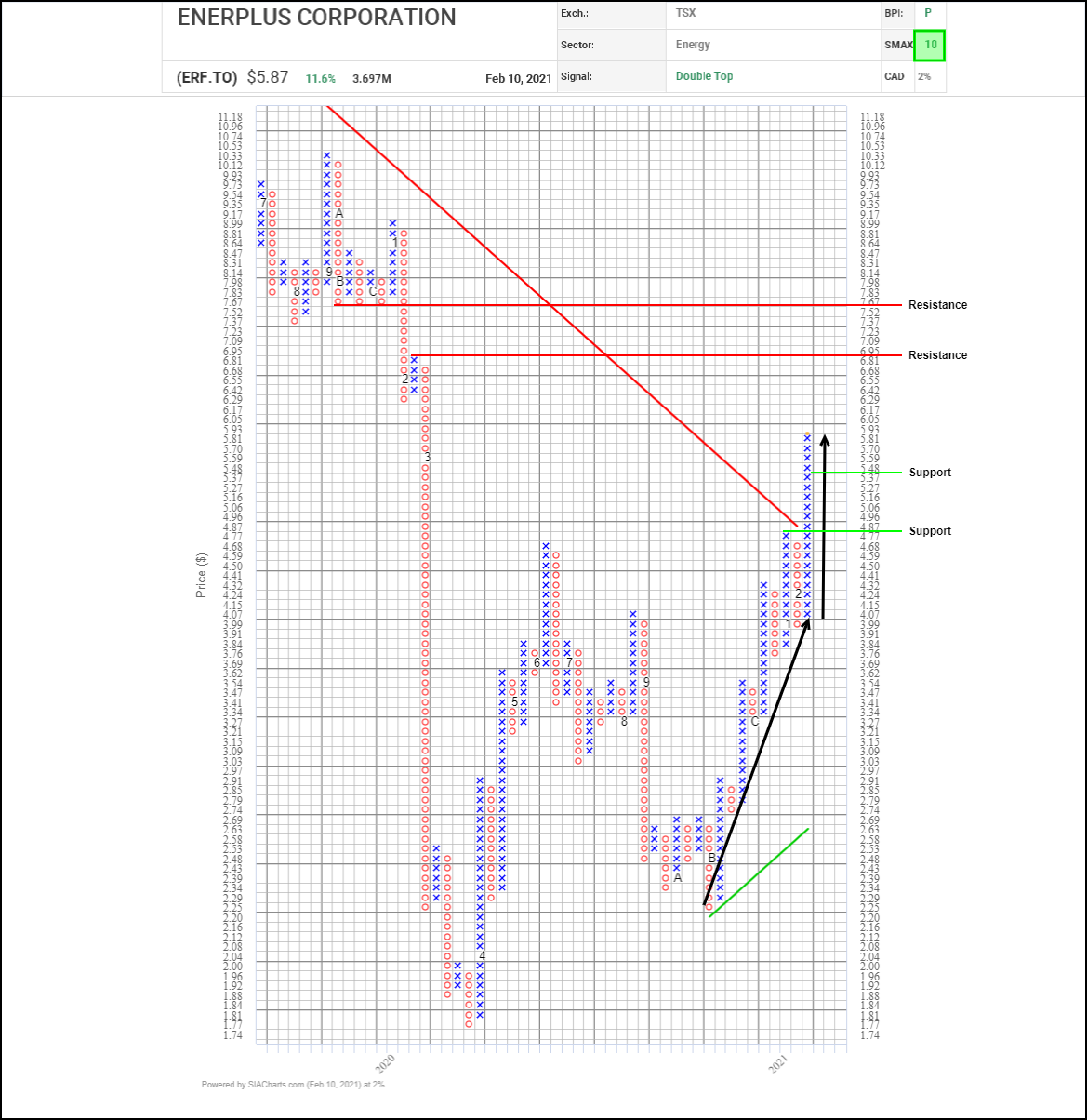Click the upper Support label near 5.48
1087x1120 pixels.
point(930,473)
